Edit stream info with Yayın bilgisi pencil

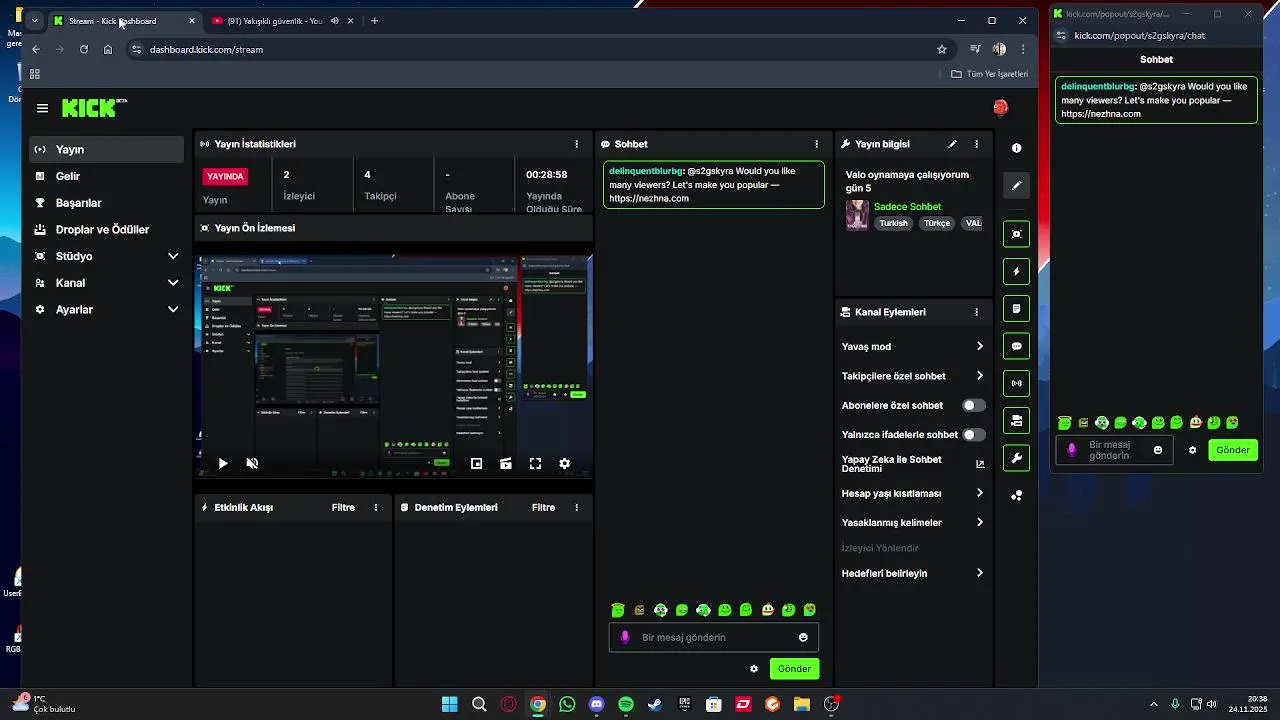pyautogui.click(x=952, y=144)
